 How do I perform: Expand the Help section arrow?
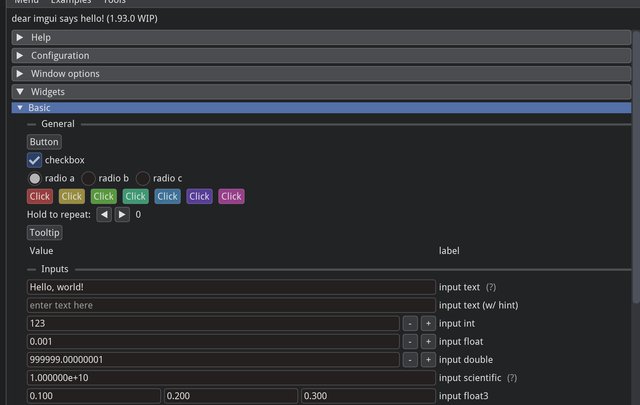20,38
